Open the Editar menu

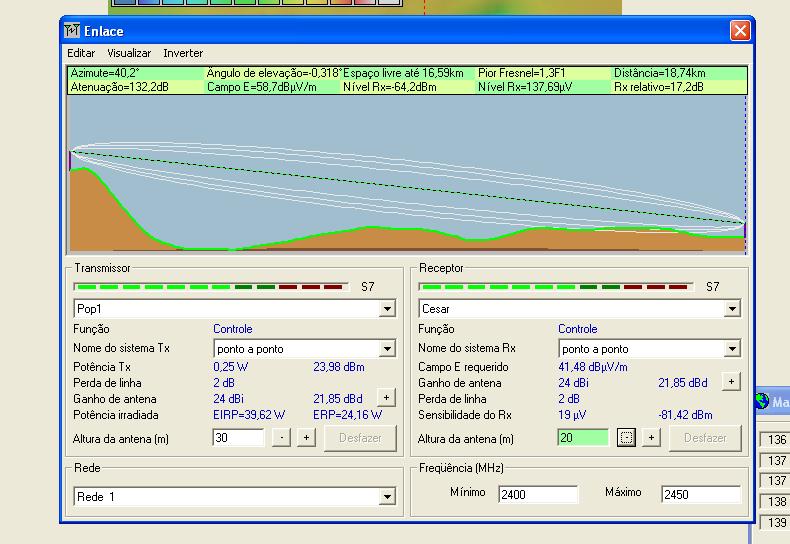click(x=81, y=53)
